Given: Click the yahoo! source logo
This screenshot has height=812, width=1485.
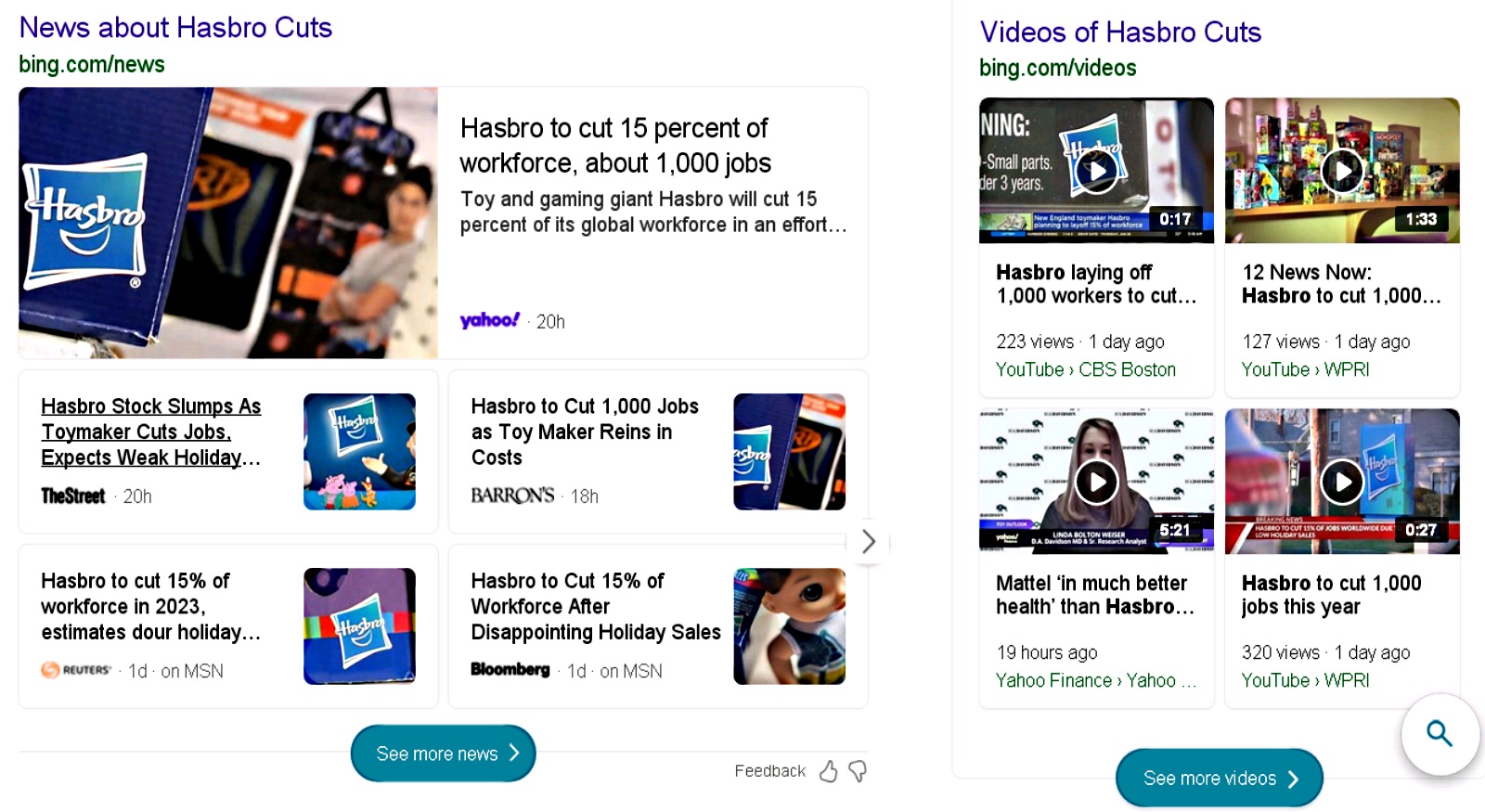Looking at the screenshot, I should pos(490,320).
